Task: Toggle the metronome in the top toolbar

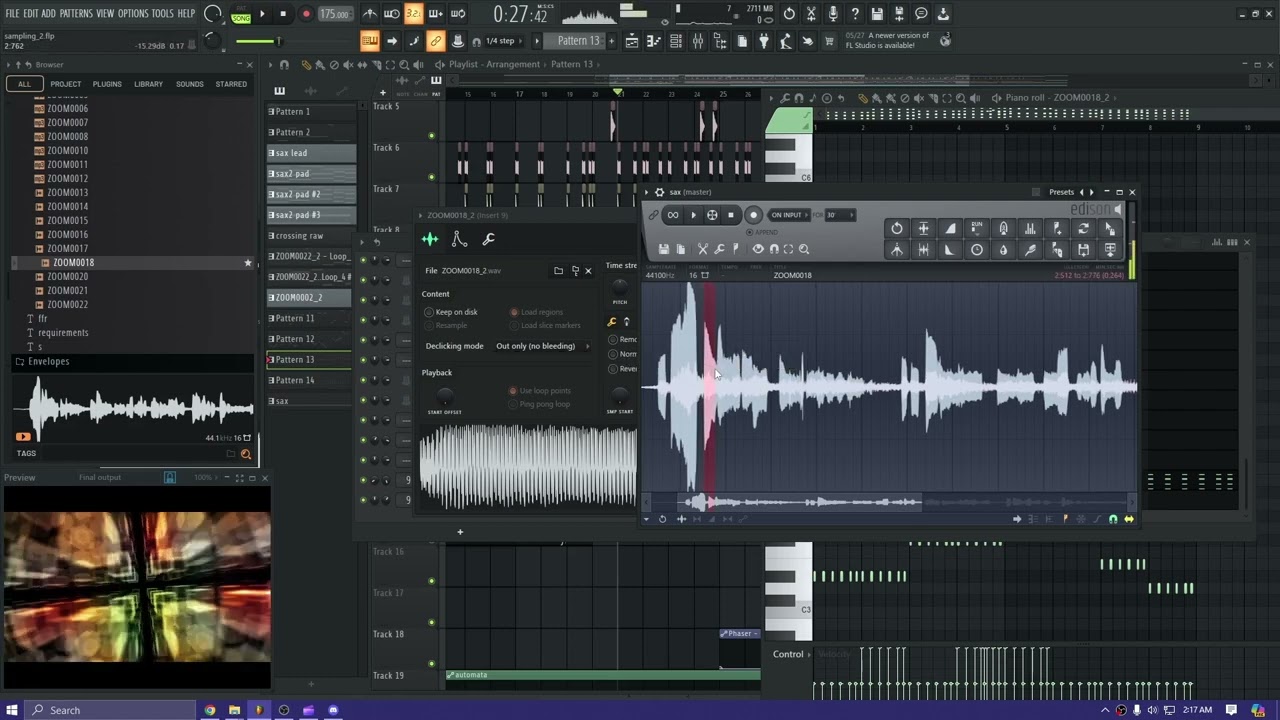Action: click(370, 14)
